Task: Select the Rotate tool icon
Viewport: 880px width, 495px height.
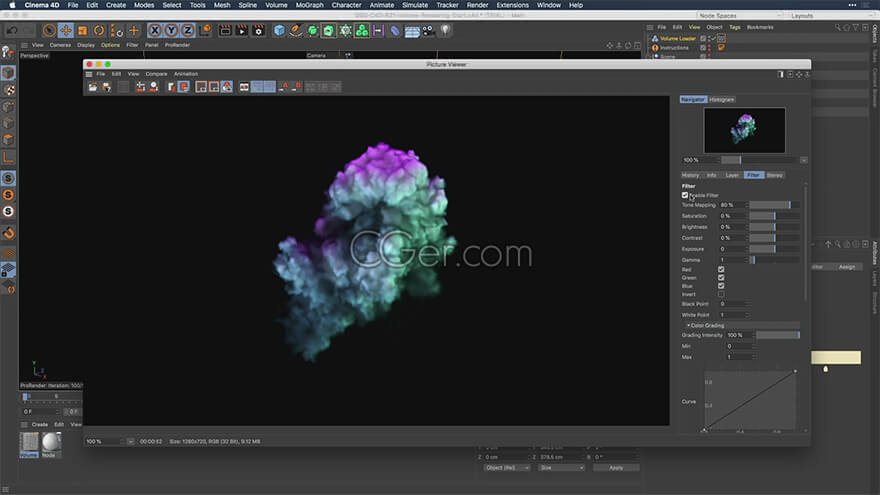Action: pyautogui.click(x=99, y=30)
